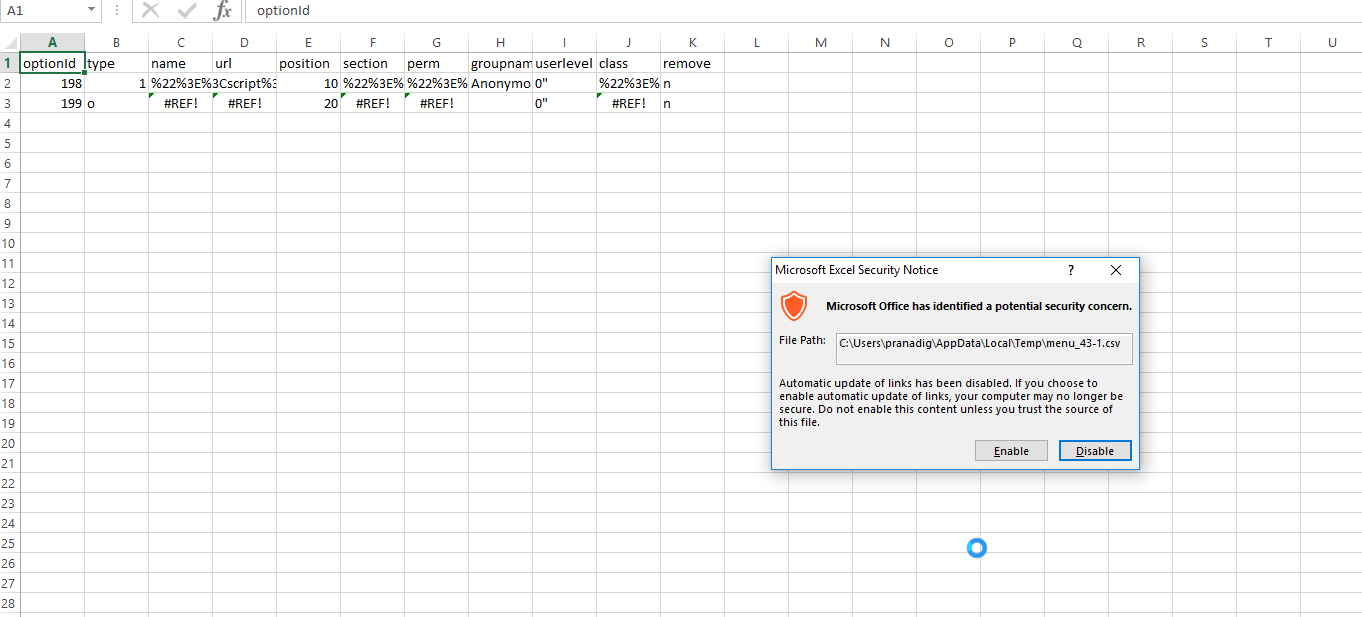This screenshot has width=1362, height=617.
Task: Click the url header cell
Action: click(244, 63)
